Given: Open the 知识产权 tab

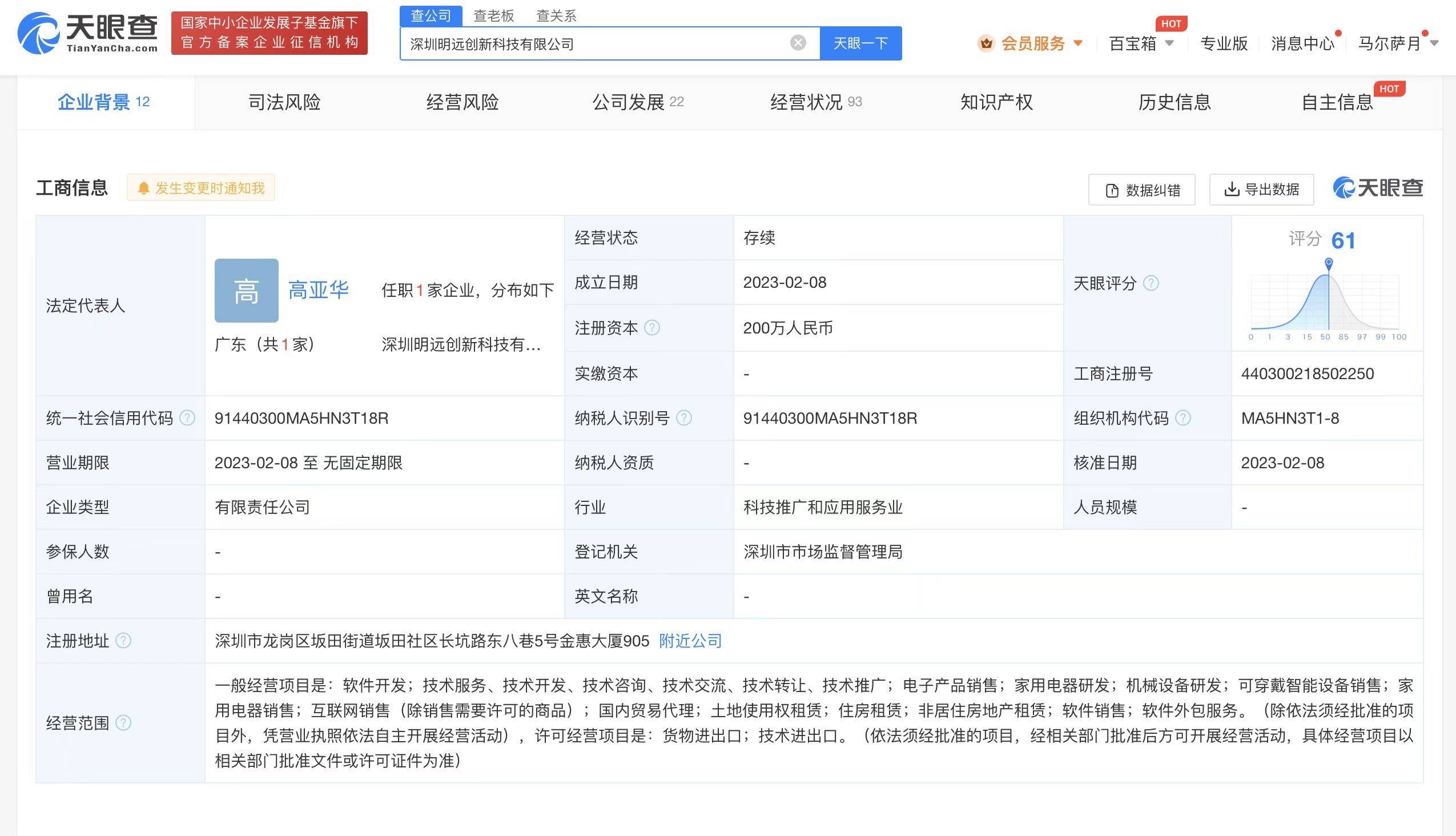Looking at the screenshot, I should pos(997,102).
